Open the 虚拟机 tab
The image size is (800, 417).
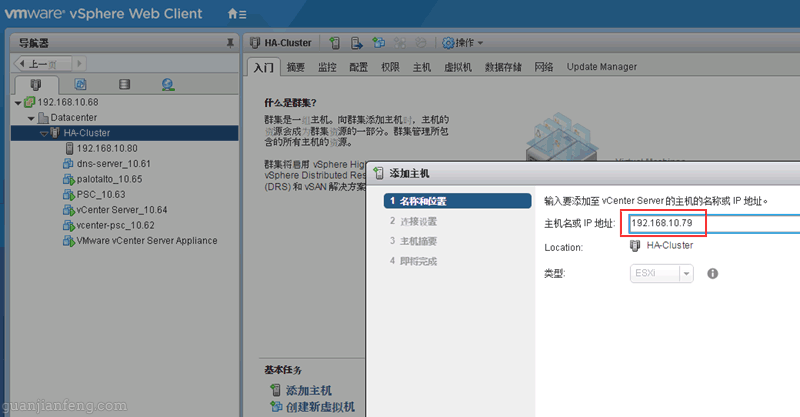tap(458, 67)
